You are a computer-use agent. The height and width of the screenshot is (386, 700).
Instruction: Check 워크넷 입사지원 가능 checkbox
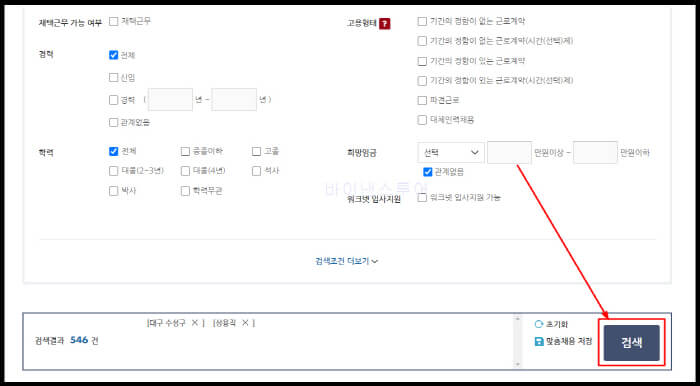tap(422, 198)
